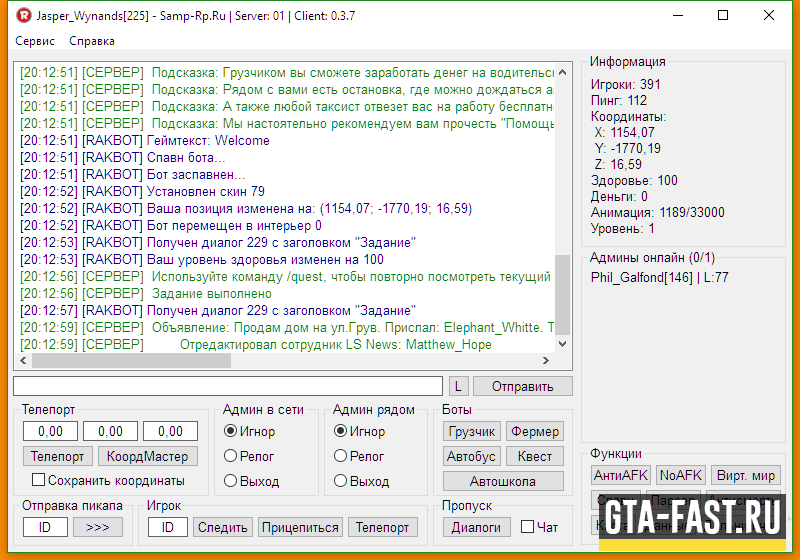The height and width of the screenshot is (560, 800).
Task: Click the log's vertical scrollbar thumb
Action: pyautogui.click(x=563, y=295)
